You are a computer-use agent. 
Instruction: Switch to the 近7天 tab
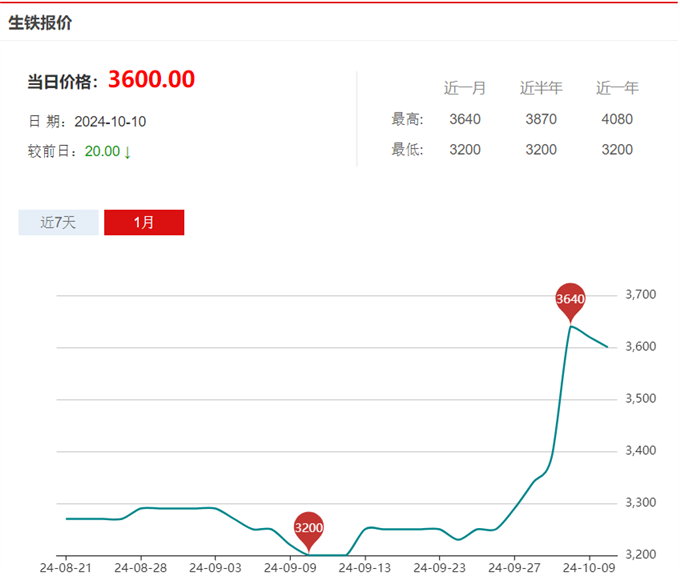pos(58,222)
